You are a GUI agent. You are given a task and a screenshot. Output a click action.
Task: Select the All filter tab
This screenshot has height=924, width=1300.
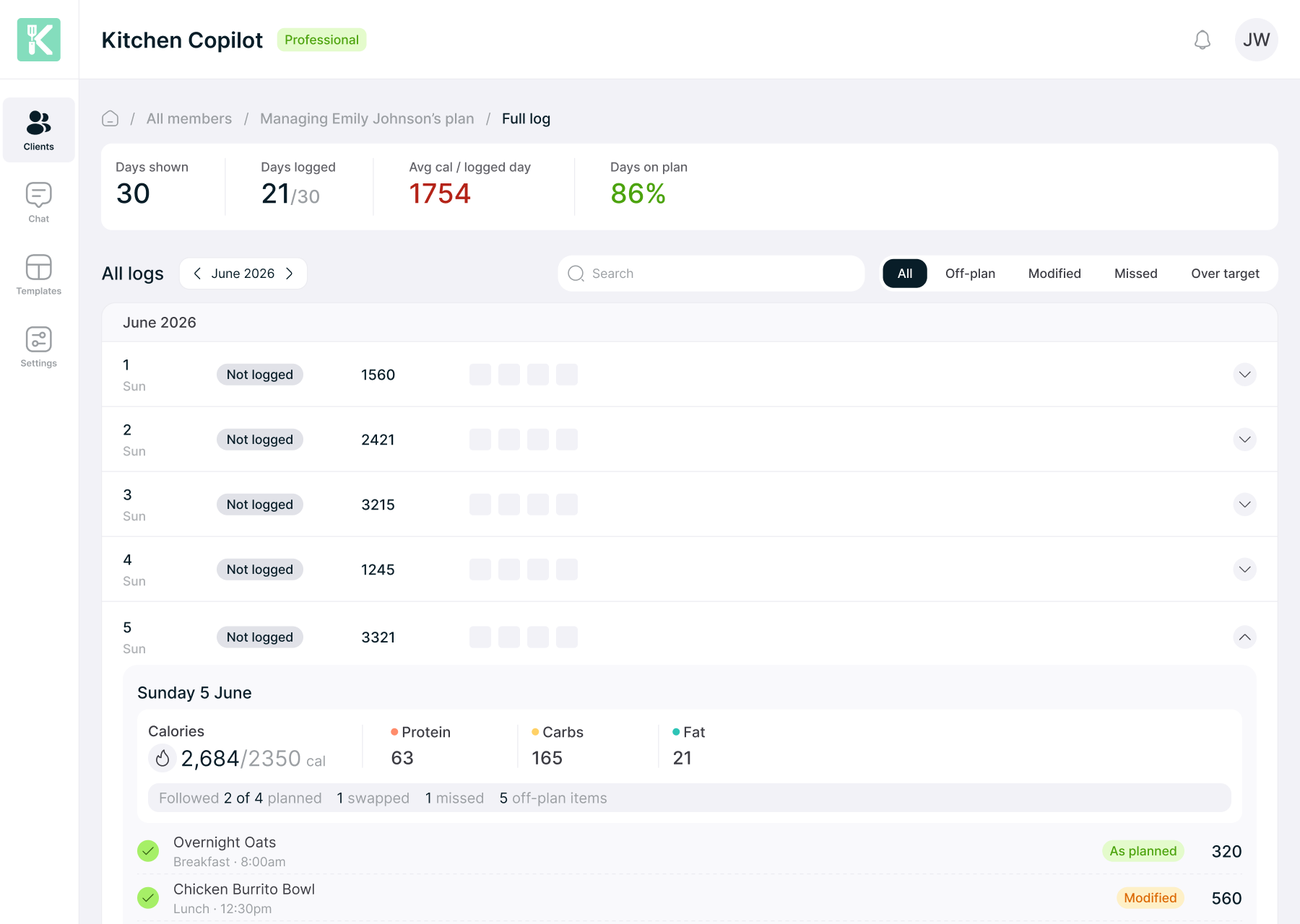pyautogui.click(x=905, y=274)
